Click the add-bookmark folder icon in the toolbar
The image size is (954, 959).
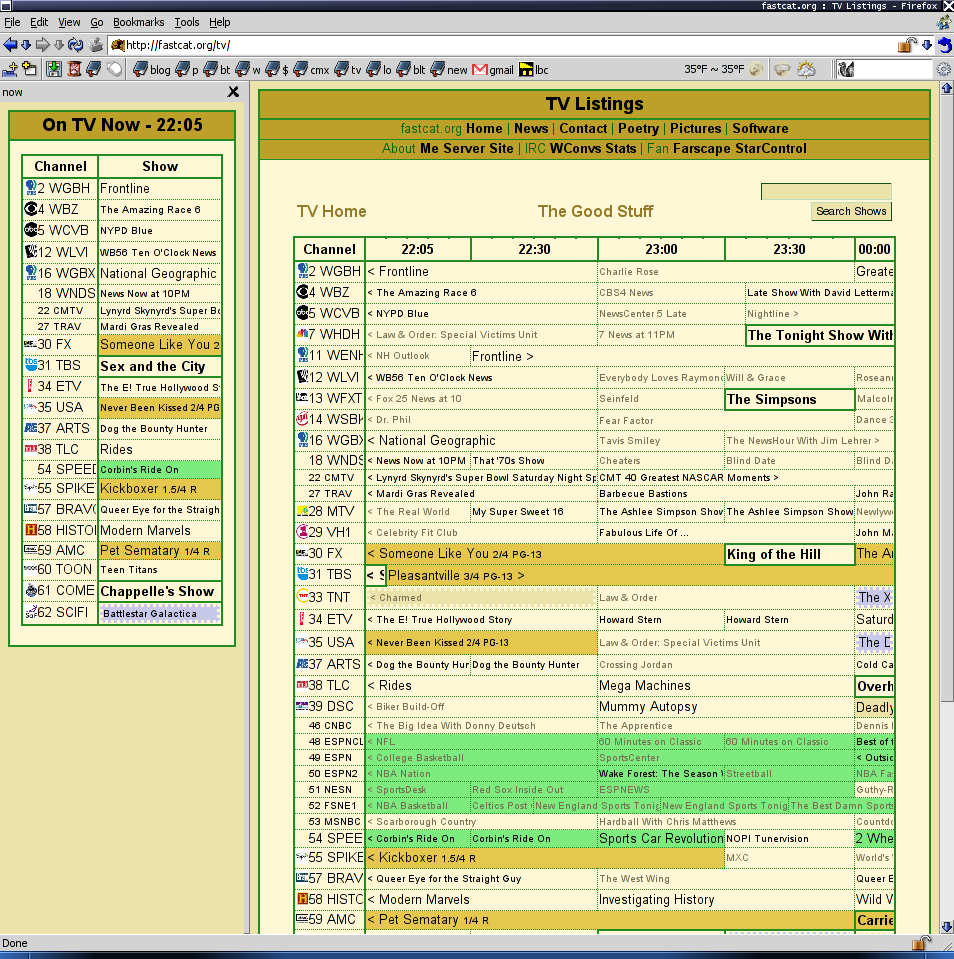click(10, 69)
